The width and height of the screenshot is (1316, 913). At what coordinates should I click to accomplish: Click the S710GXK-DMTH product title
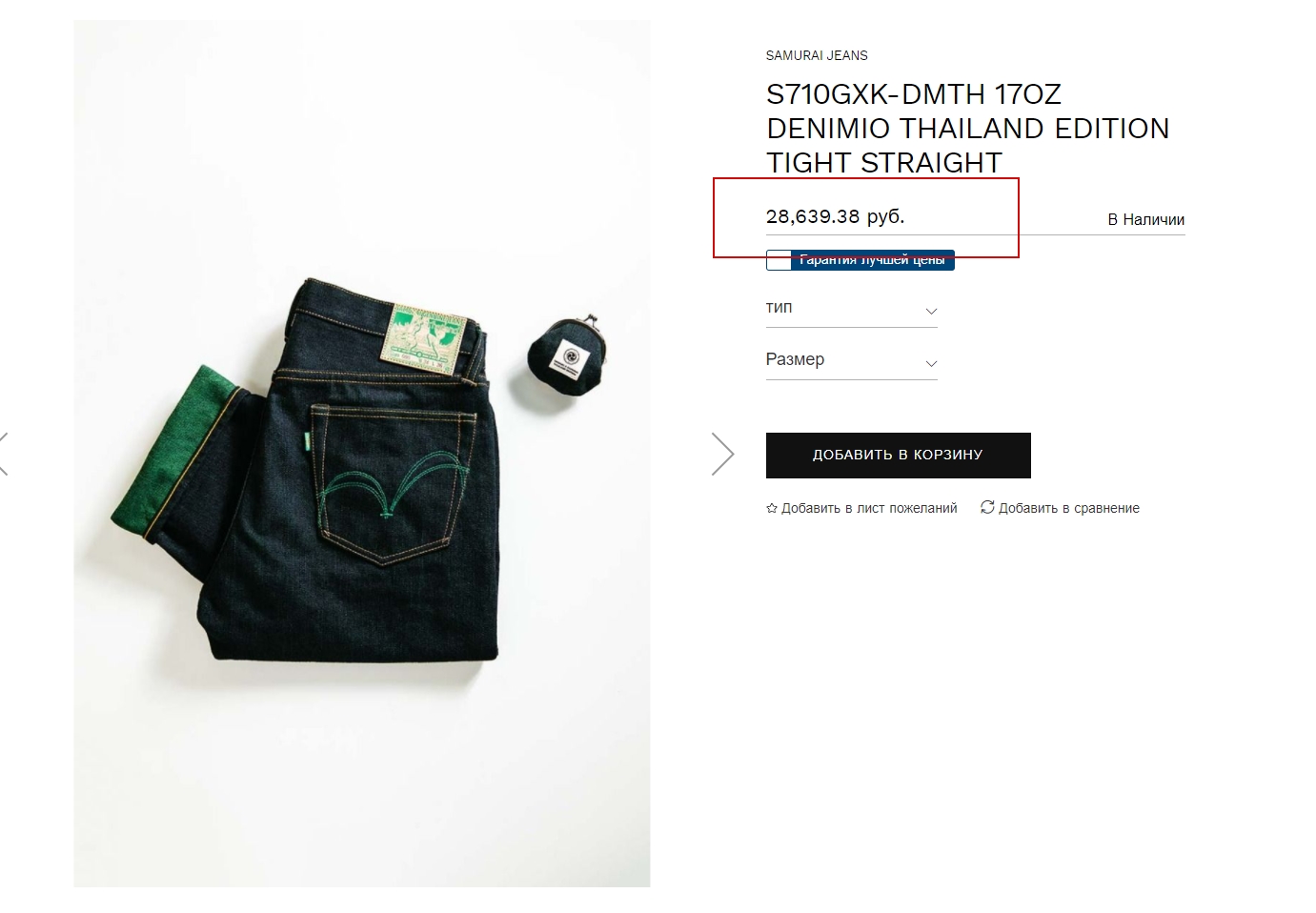[967, 129]
